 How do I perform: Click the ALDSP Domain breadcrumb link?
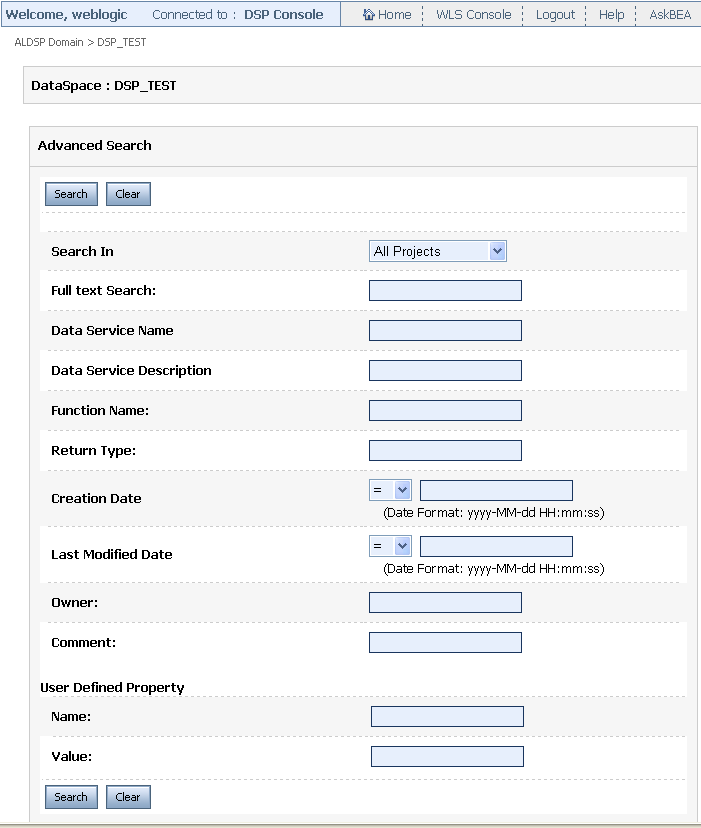[x=48, y=43]
